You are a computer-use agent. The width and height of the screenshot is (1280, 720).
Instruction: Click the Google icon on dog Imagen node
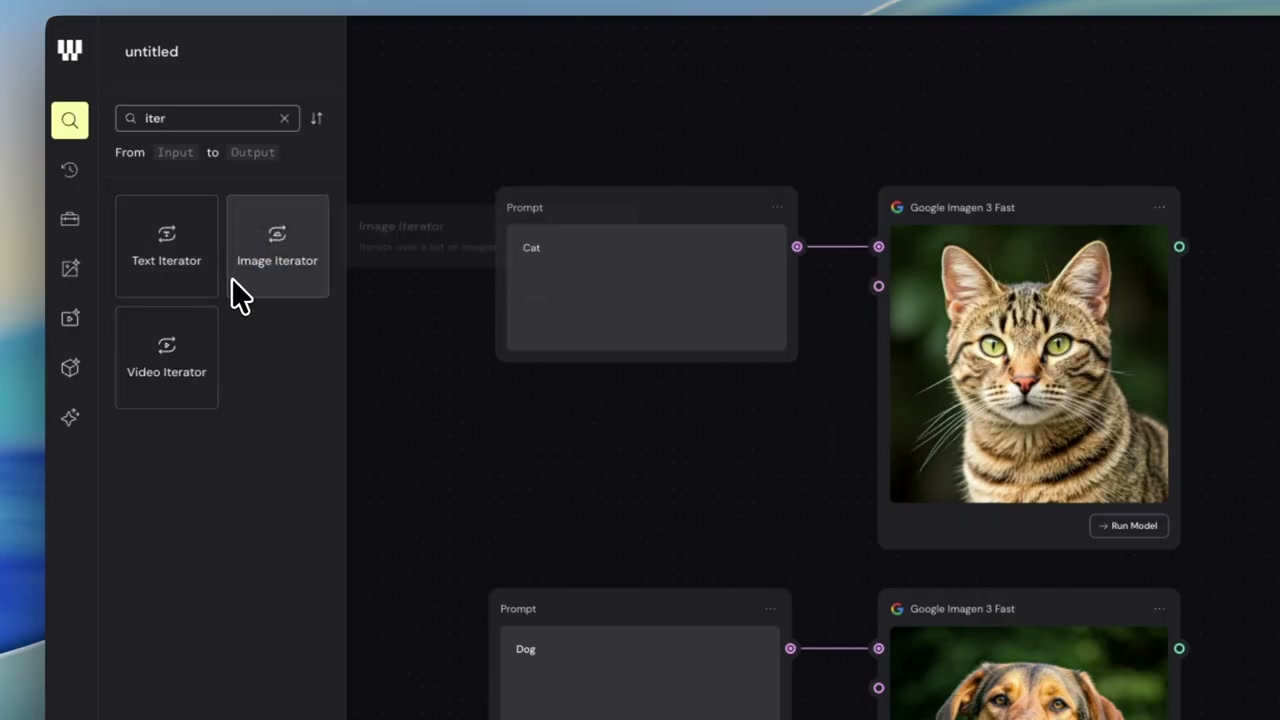pyautogui.click(x=897, y=608)
